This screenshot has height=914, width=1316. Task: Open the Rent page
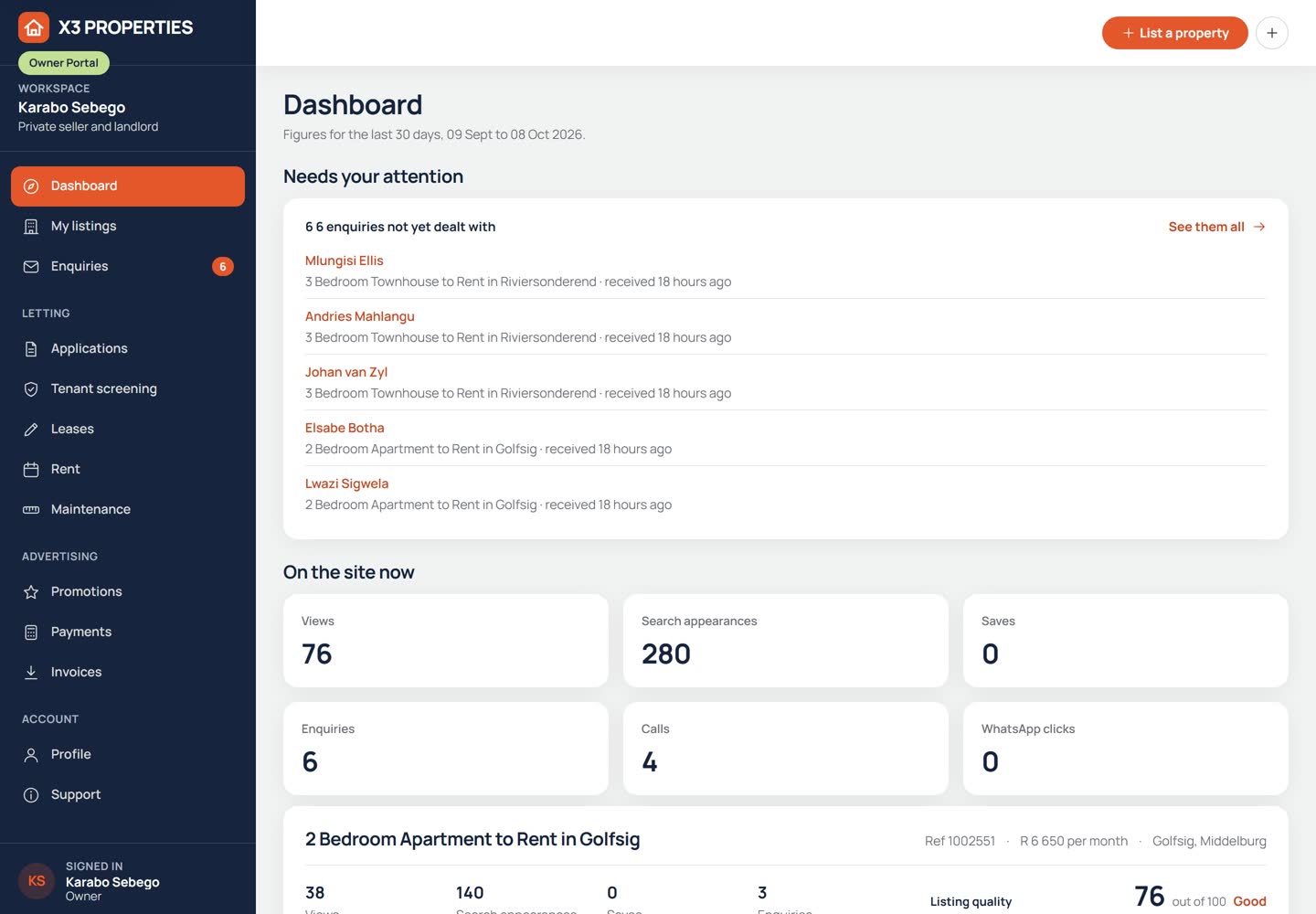click(128, 470)
